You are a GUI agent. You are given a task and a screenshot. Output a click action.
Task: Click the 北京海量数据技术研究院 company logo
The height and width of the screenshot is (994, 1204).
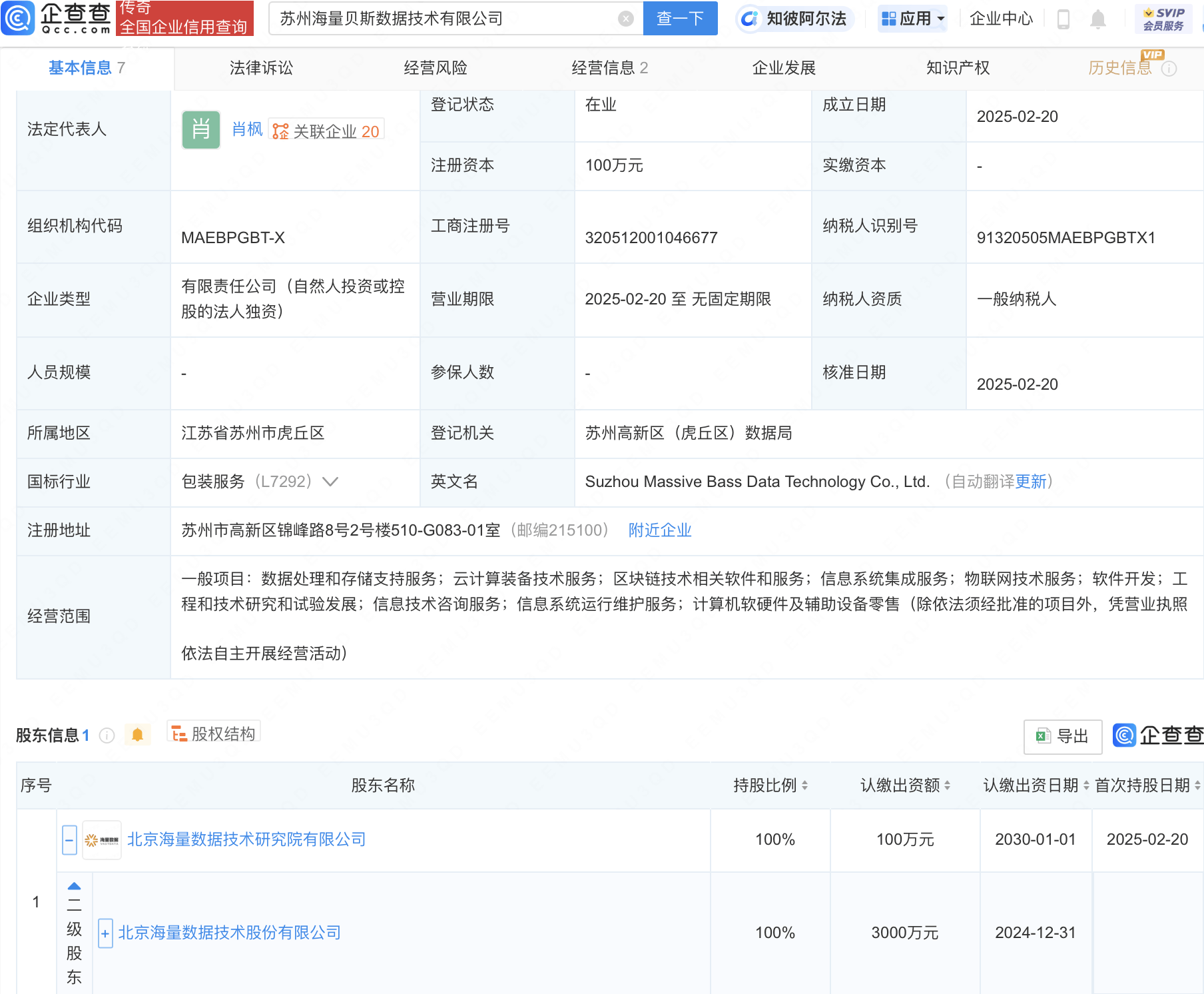102,839
